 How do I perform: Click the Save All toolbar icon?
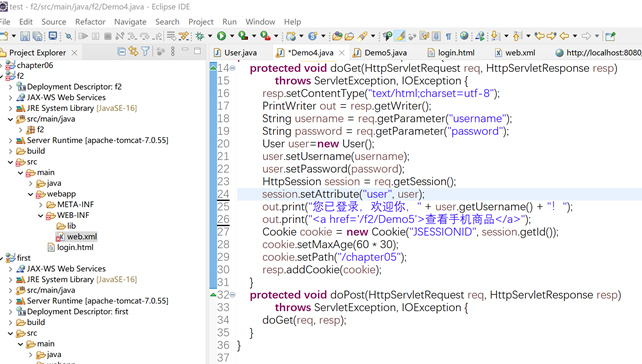[x=38, y=36]
